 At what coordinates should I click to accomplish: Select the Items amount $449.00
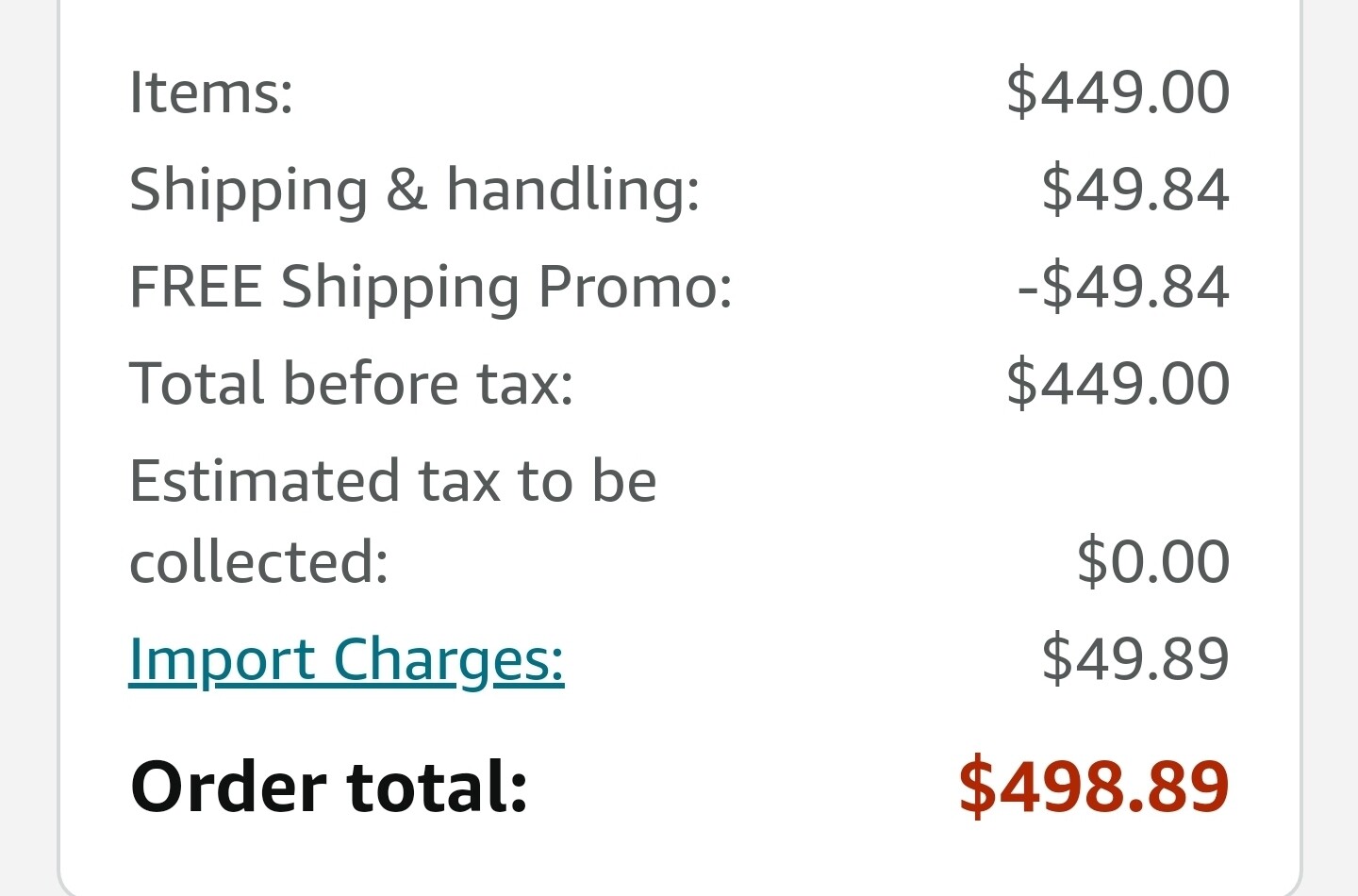click(x=1118, y=92)
